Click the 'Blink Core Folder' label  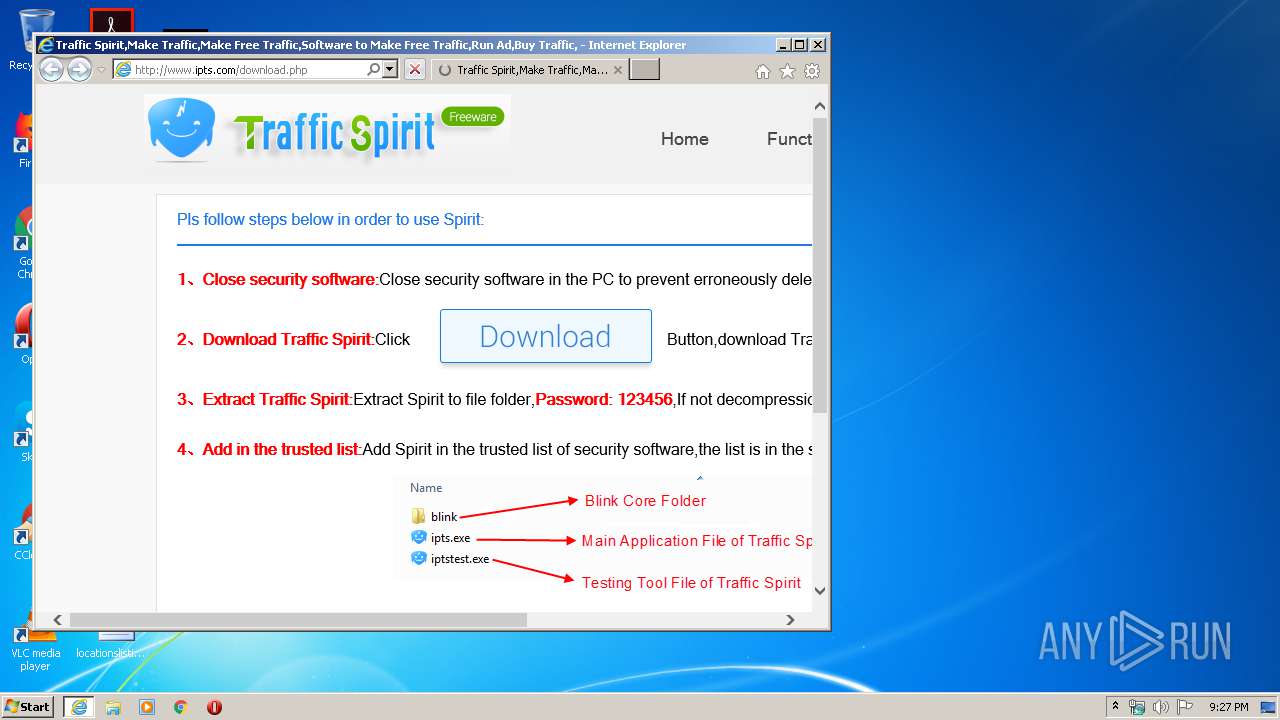(645, 501)
